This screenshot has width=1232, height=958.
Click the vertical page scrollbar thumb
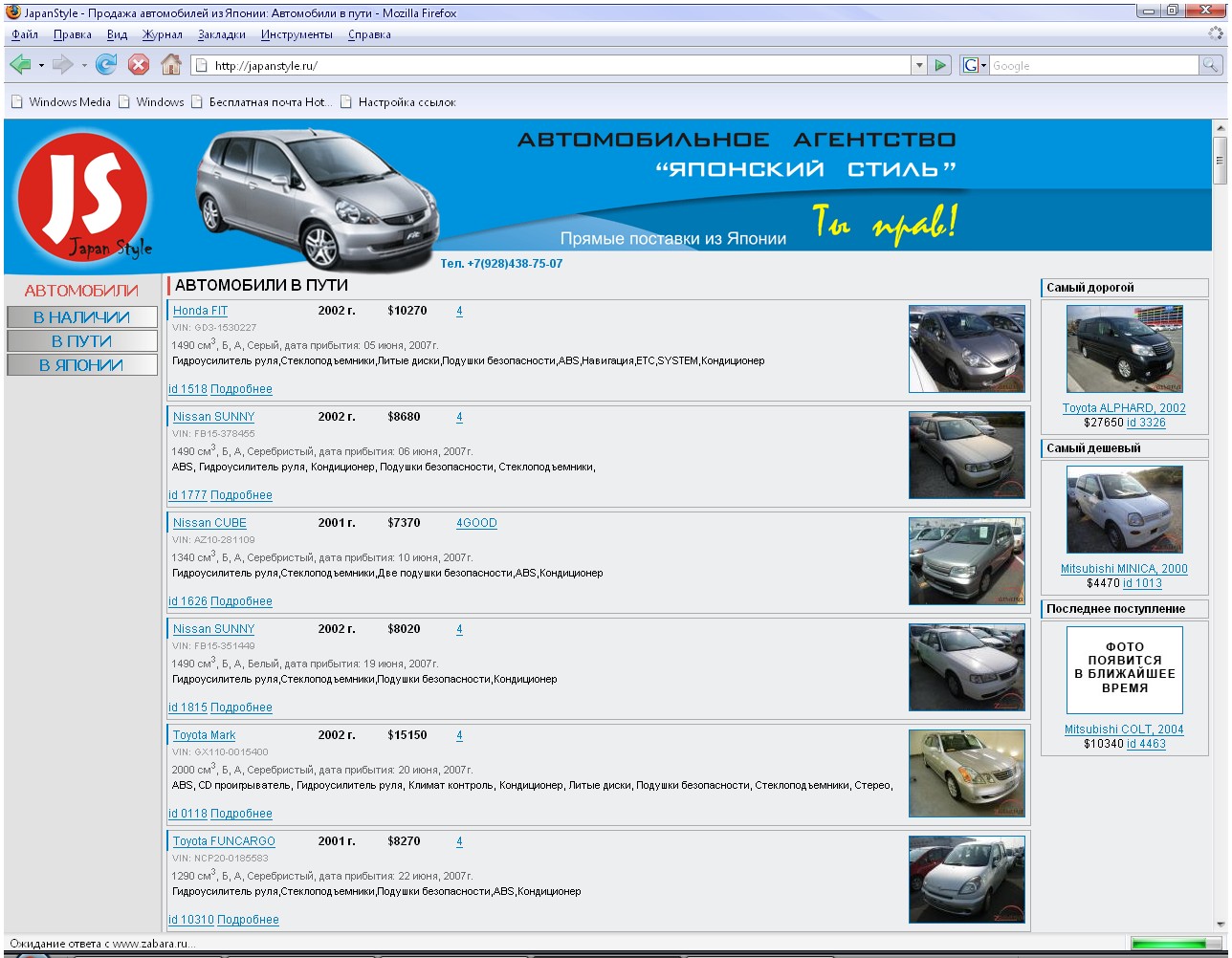coord(1220,159)
